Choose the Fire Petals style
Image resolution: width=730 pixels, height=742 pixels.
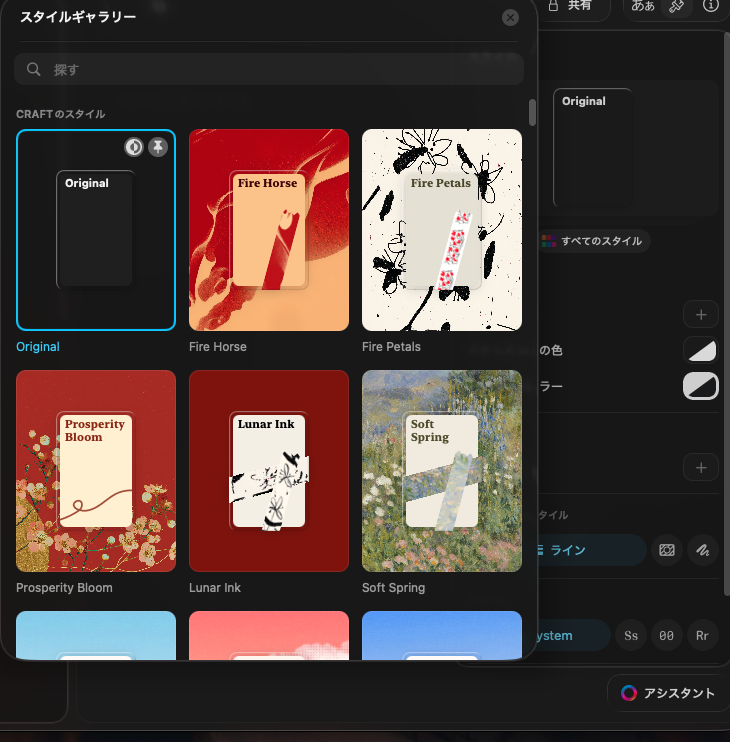tap(441, 230)
